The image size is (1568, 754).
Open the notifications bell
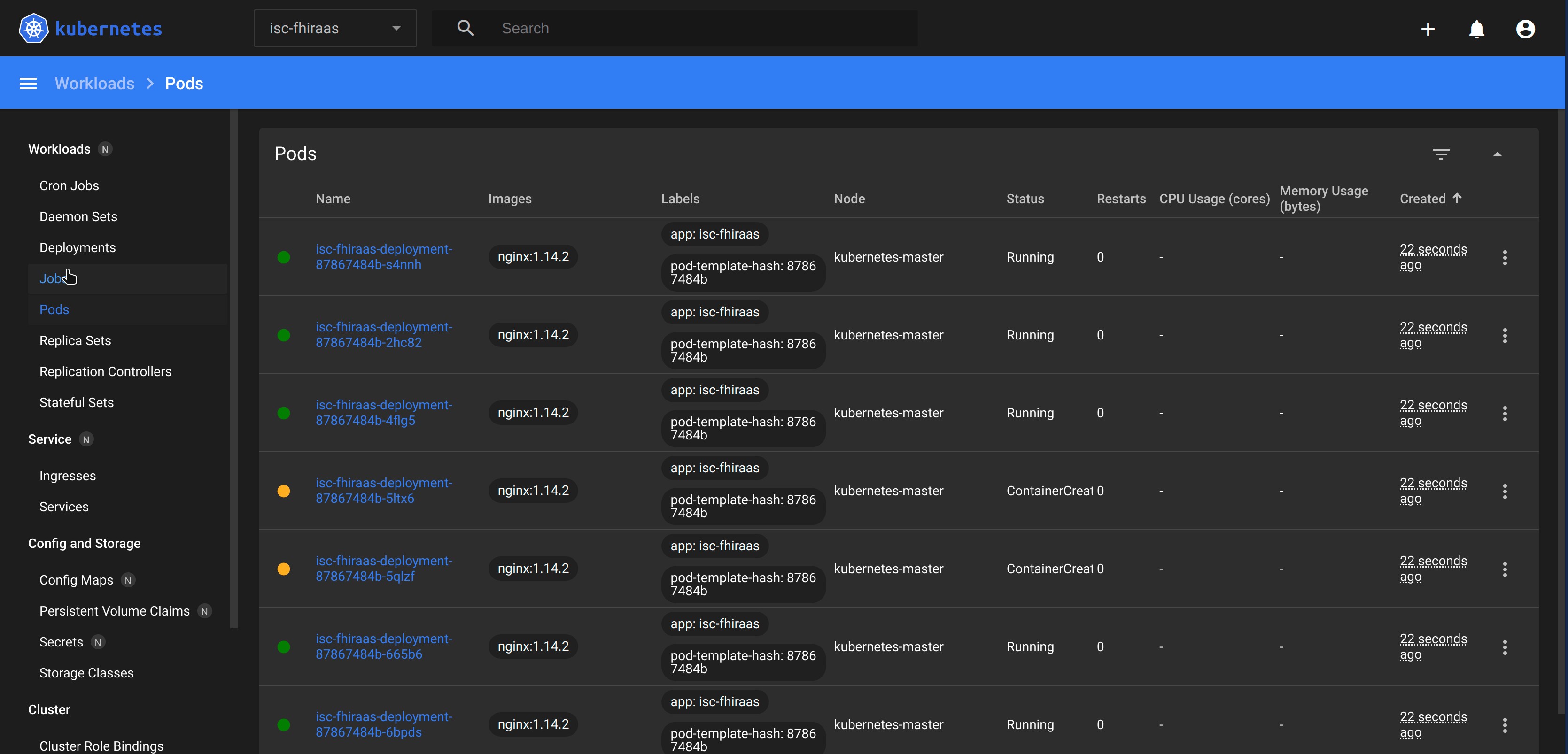point(1476,29)
